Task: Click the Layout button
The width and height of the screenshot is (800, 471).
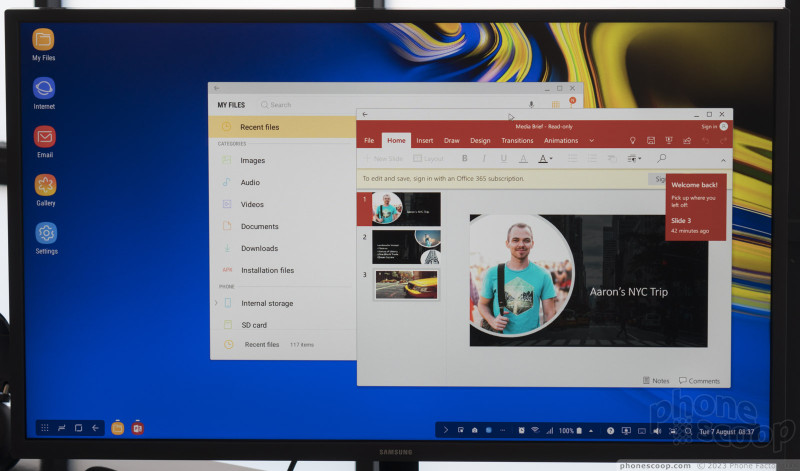Action: point(428,159)
